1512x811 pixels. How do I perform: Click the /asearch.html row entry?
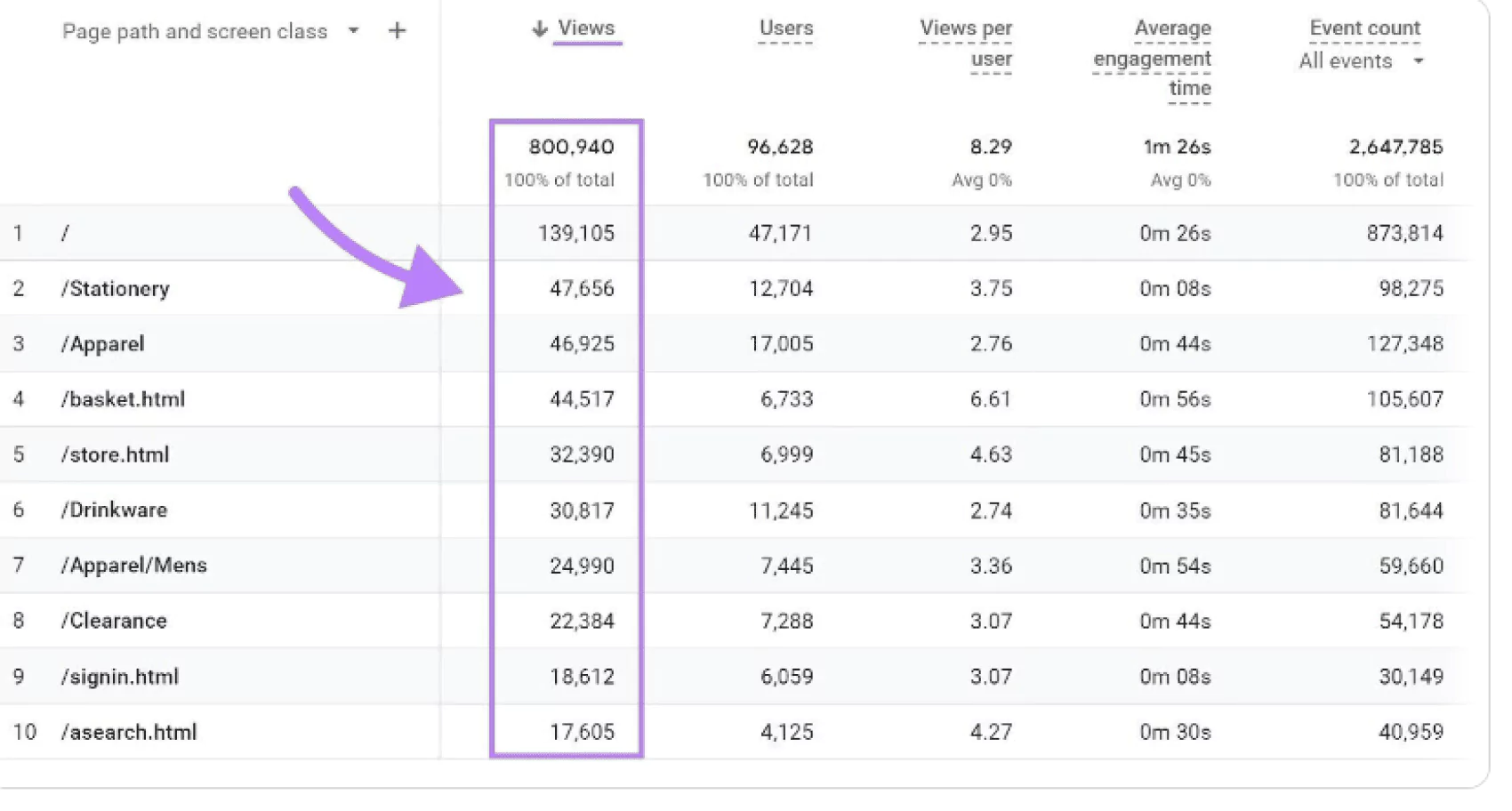(129, 731)
